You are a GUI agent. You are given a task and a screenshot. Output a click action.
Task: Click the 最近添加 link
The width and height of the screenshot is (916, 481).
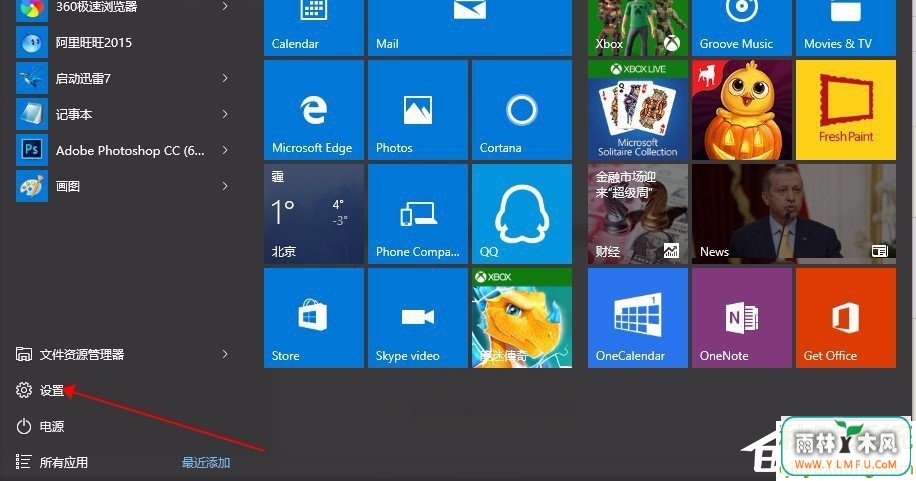206,462
